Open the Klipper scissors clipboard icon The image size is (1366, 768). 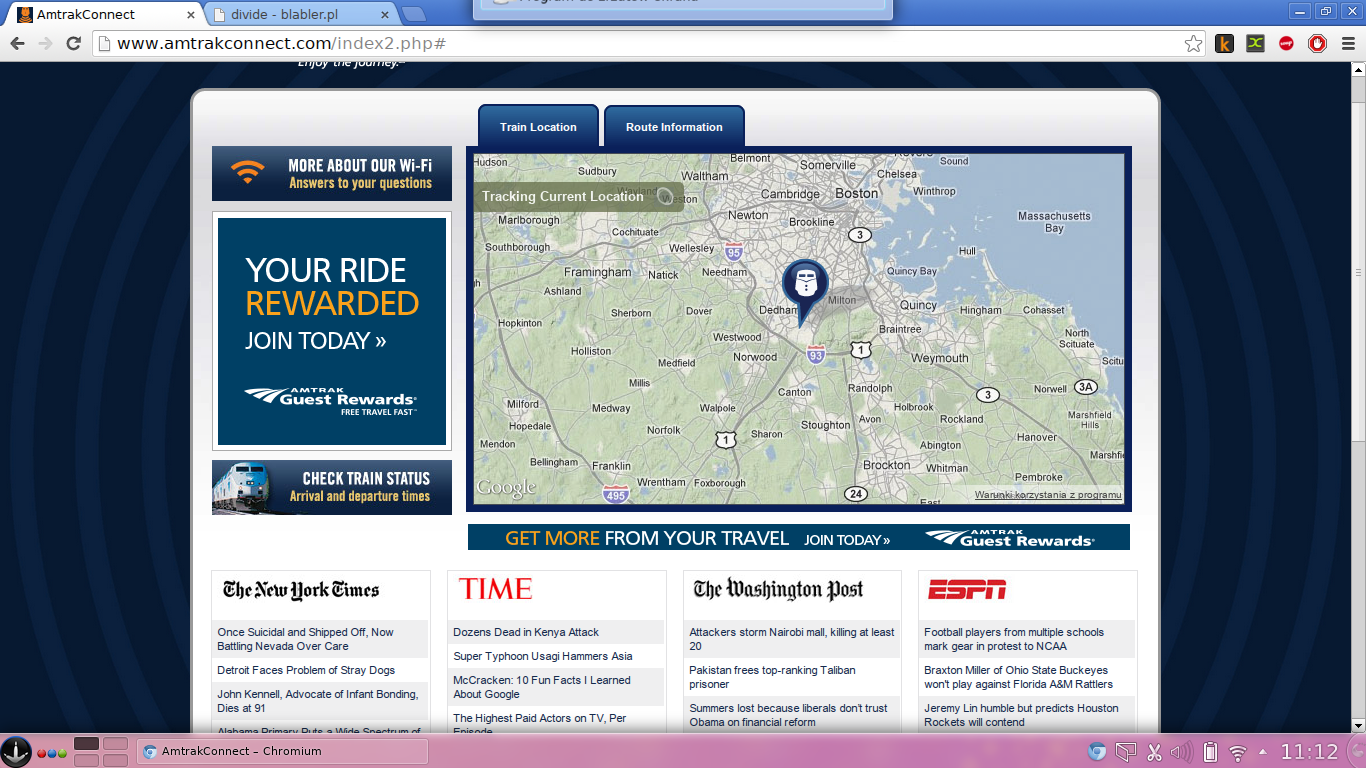[1155, 752]
